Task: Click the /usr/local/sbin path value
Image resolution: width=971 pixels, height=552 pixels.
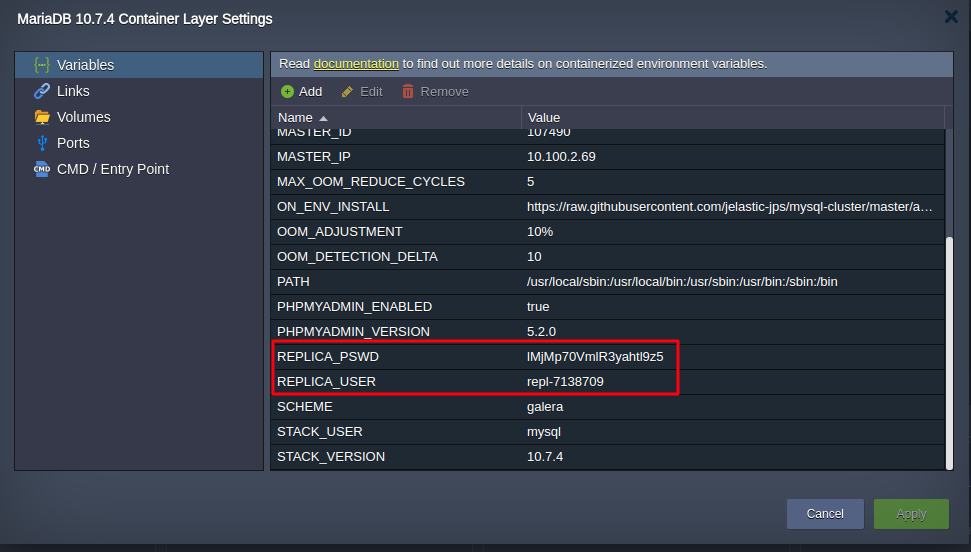Action: [x=682, y=282]
